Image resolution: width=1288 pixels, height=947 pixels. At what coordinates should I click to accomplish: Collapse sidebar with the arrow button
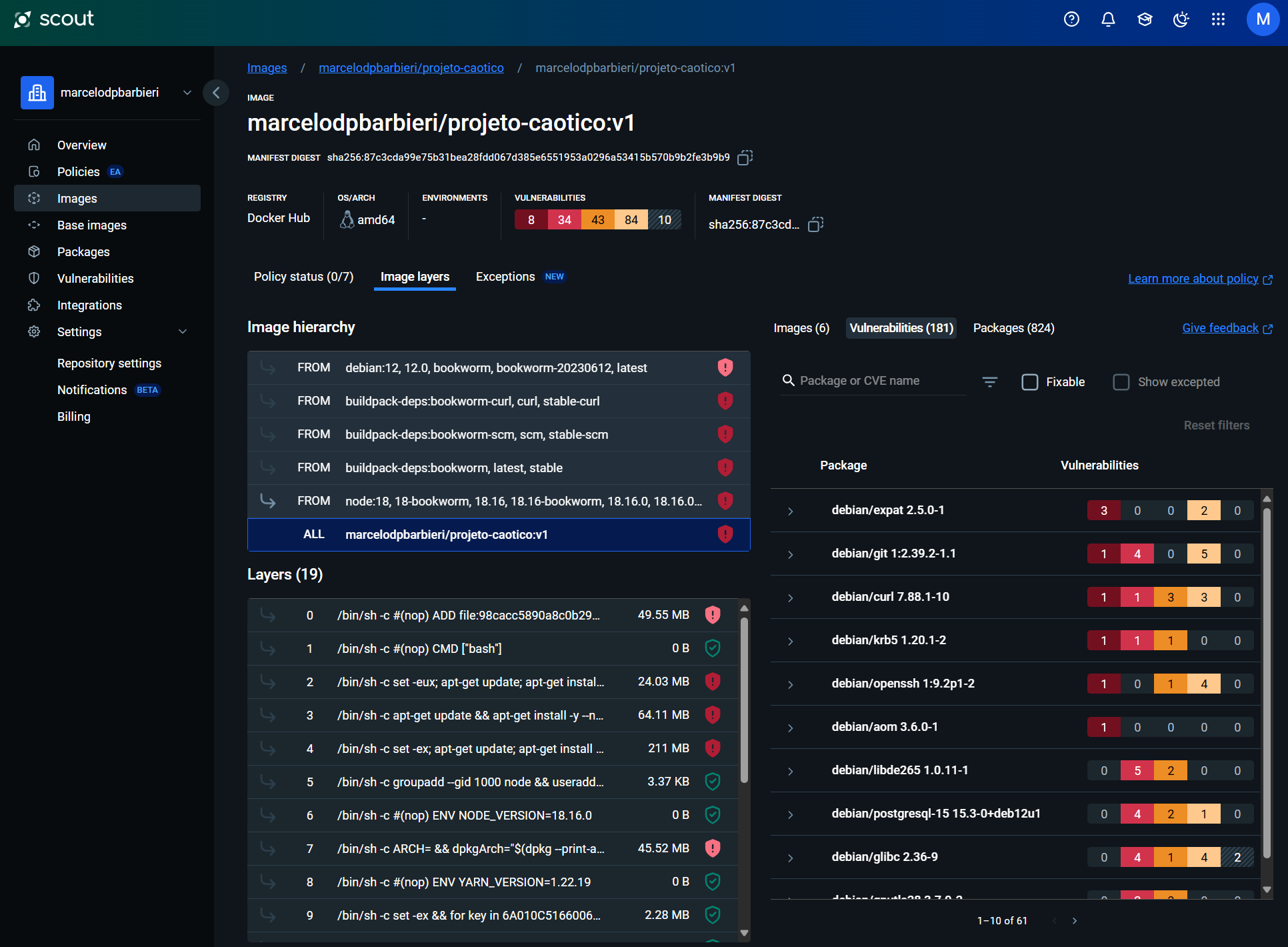click(x=216, y=93)
